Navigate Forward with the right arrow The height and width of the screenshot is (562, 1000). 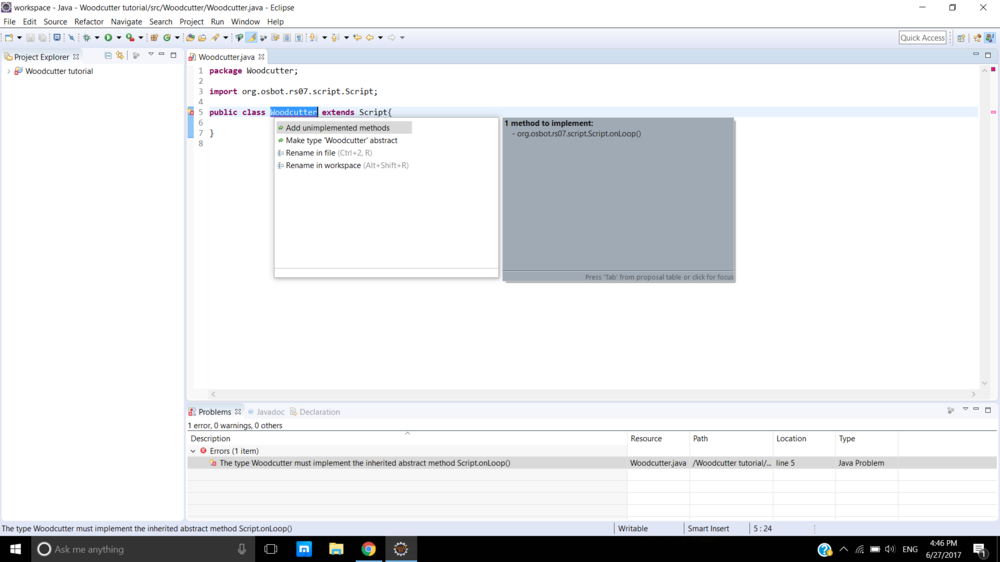392,38
